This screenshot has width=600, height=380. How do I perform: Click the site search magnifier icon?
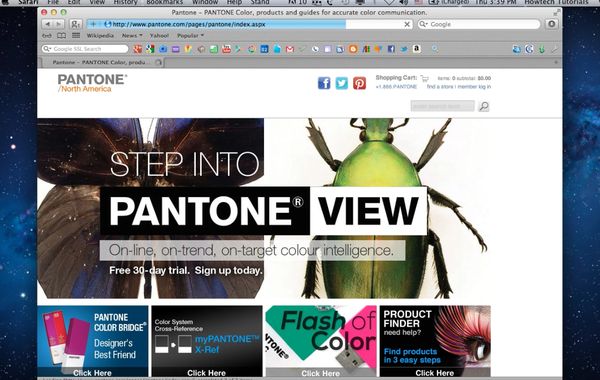[x=484, y=106]
